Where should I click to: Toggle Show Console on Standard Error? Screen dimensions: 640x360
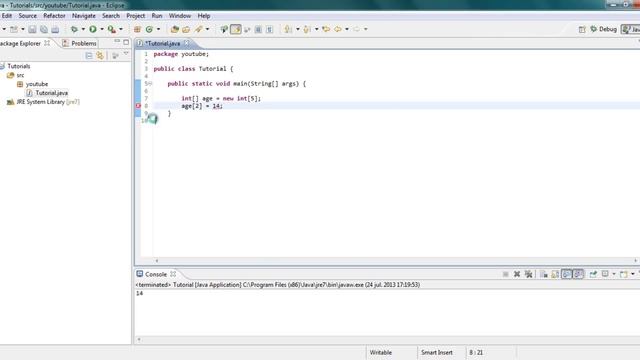[x=578, y=274]
